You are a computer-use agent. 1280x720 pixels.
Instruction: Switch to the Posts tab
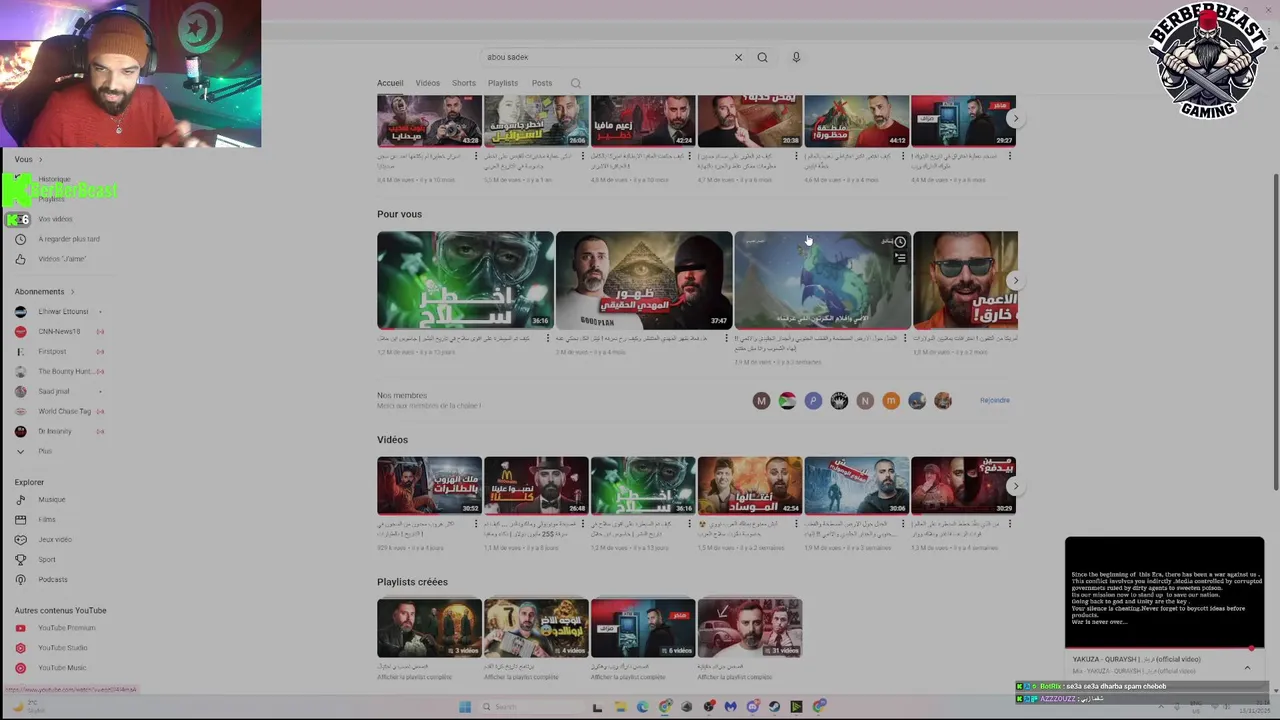[x=542, y=83]
